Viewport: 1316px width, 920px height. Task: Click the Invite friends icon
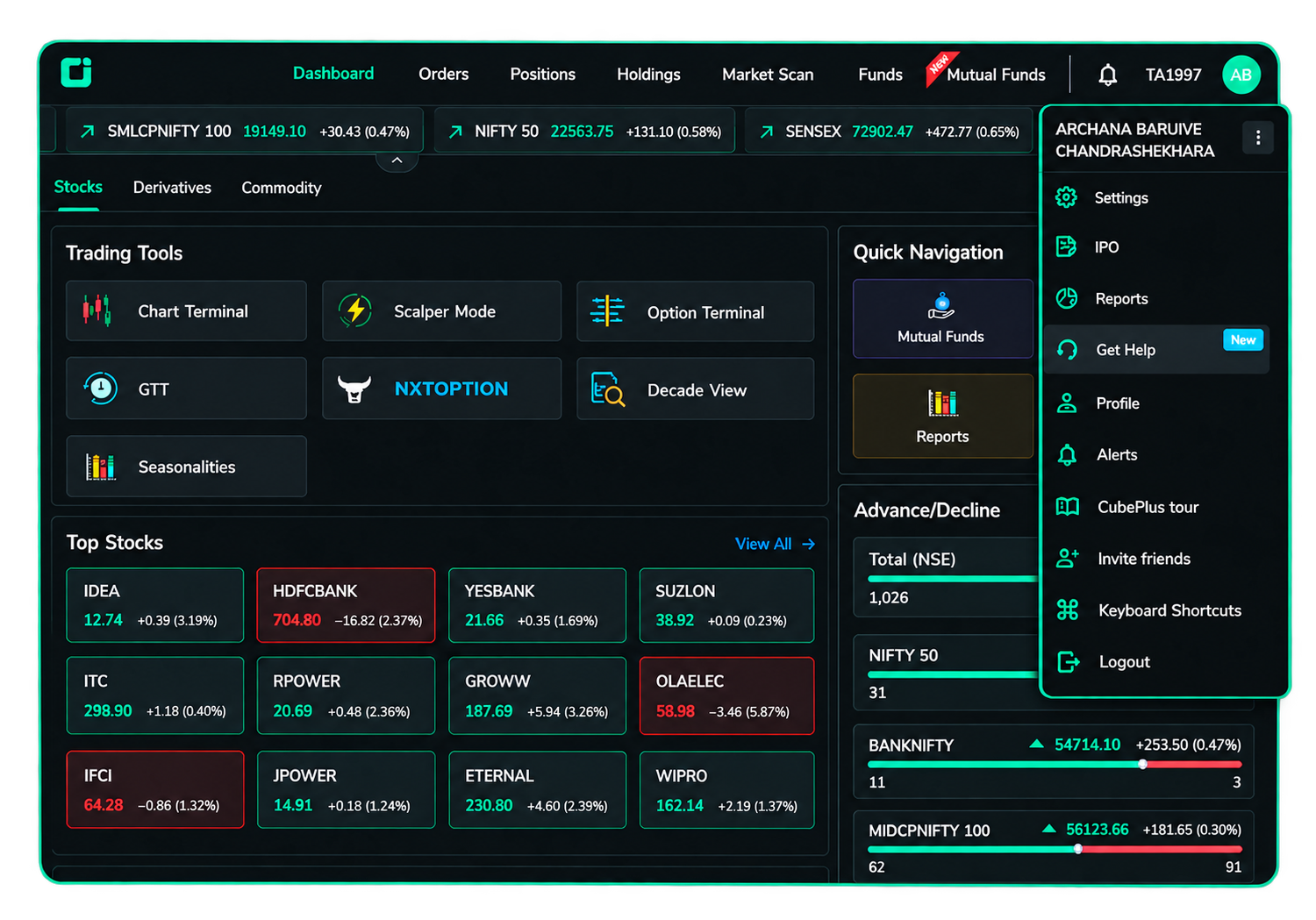point(1068,558)
